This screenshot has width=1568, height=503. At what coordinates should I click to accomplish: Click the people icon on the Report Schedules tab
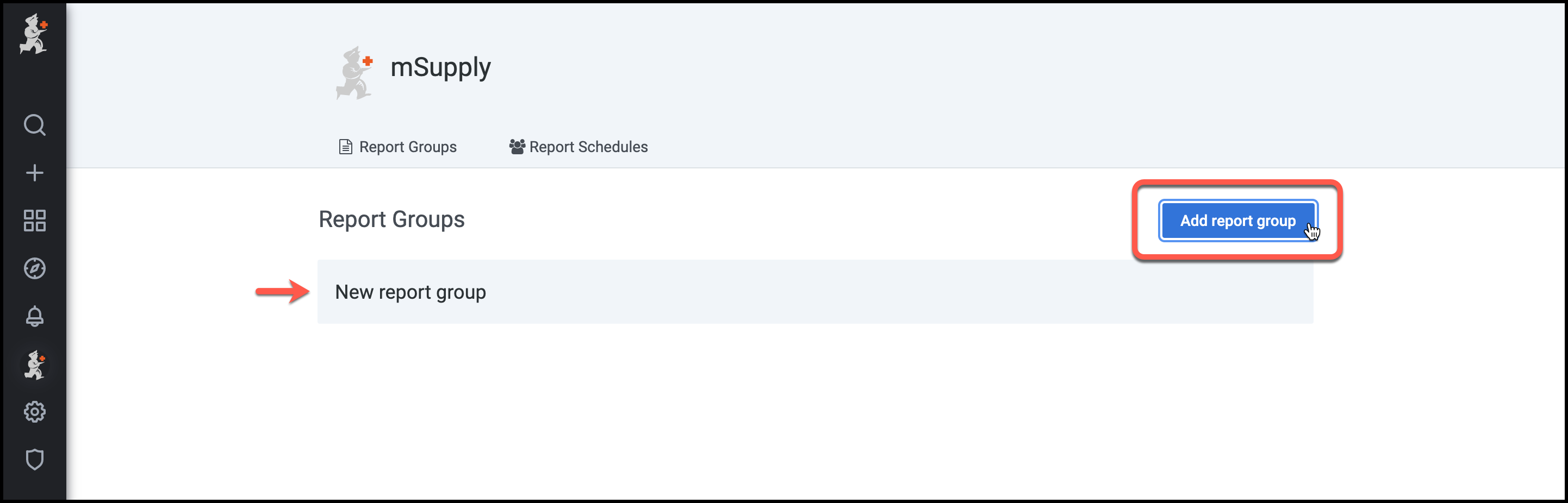(517, 147)
